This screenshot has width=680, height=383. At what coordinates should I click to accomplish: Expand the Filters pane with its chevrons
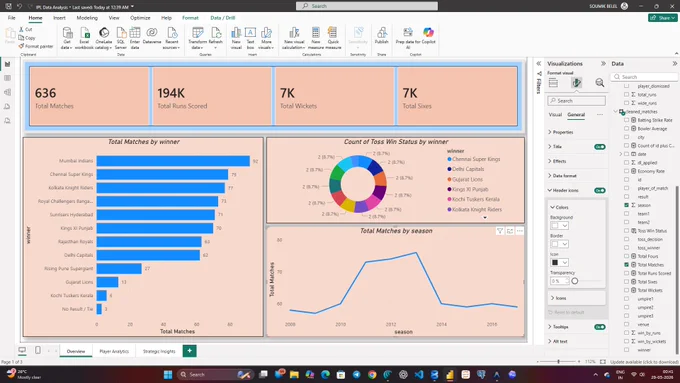pyautogui.click(x=539, y=63)
